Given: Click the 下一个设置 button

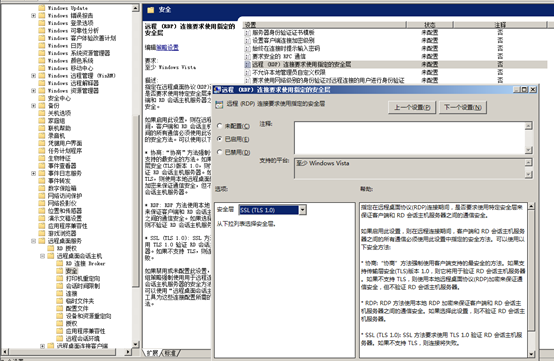Looking at the screenshot, I should pyautogui.click(x=463, y=107).
